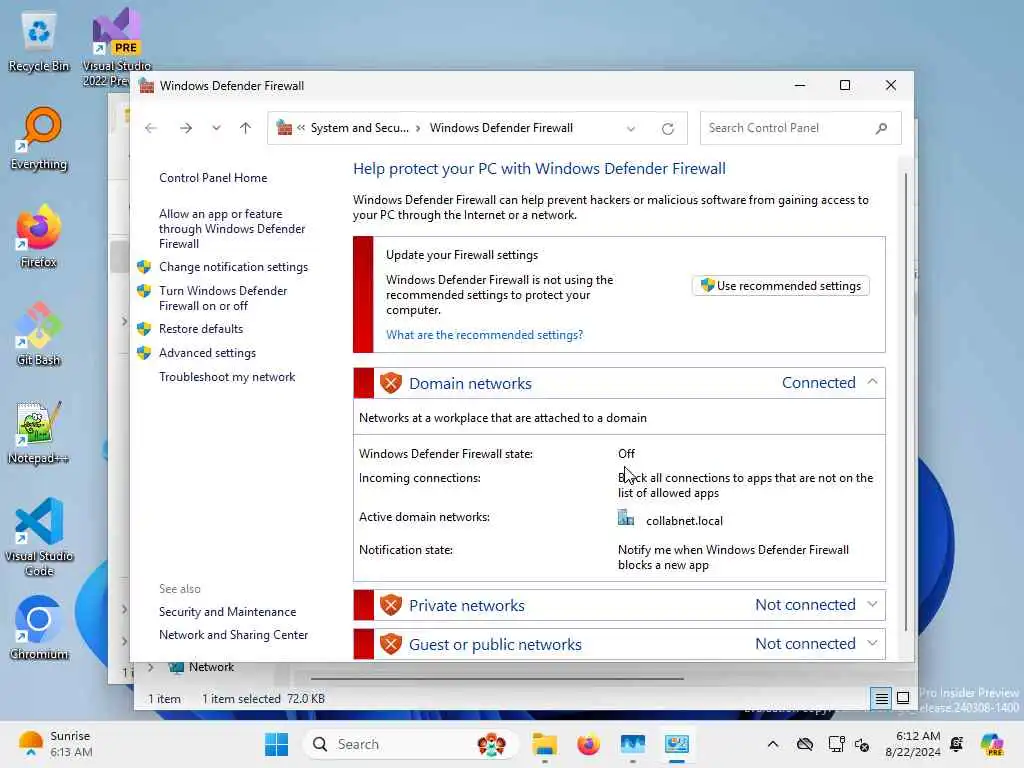Go up one level to System and Security
The image size is (1024, 768).
click(246, 128)
